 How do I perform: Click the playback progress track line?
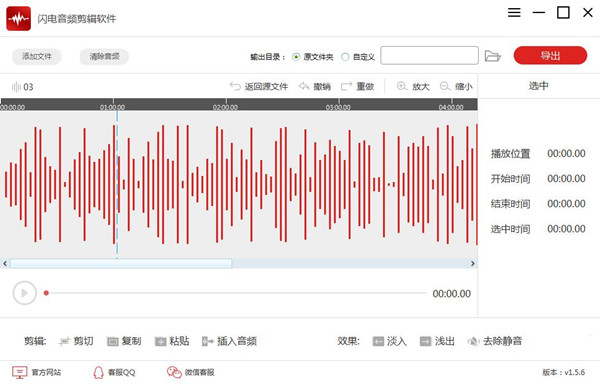point(237,293)
